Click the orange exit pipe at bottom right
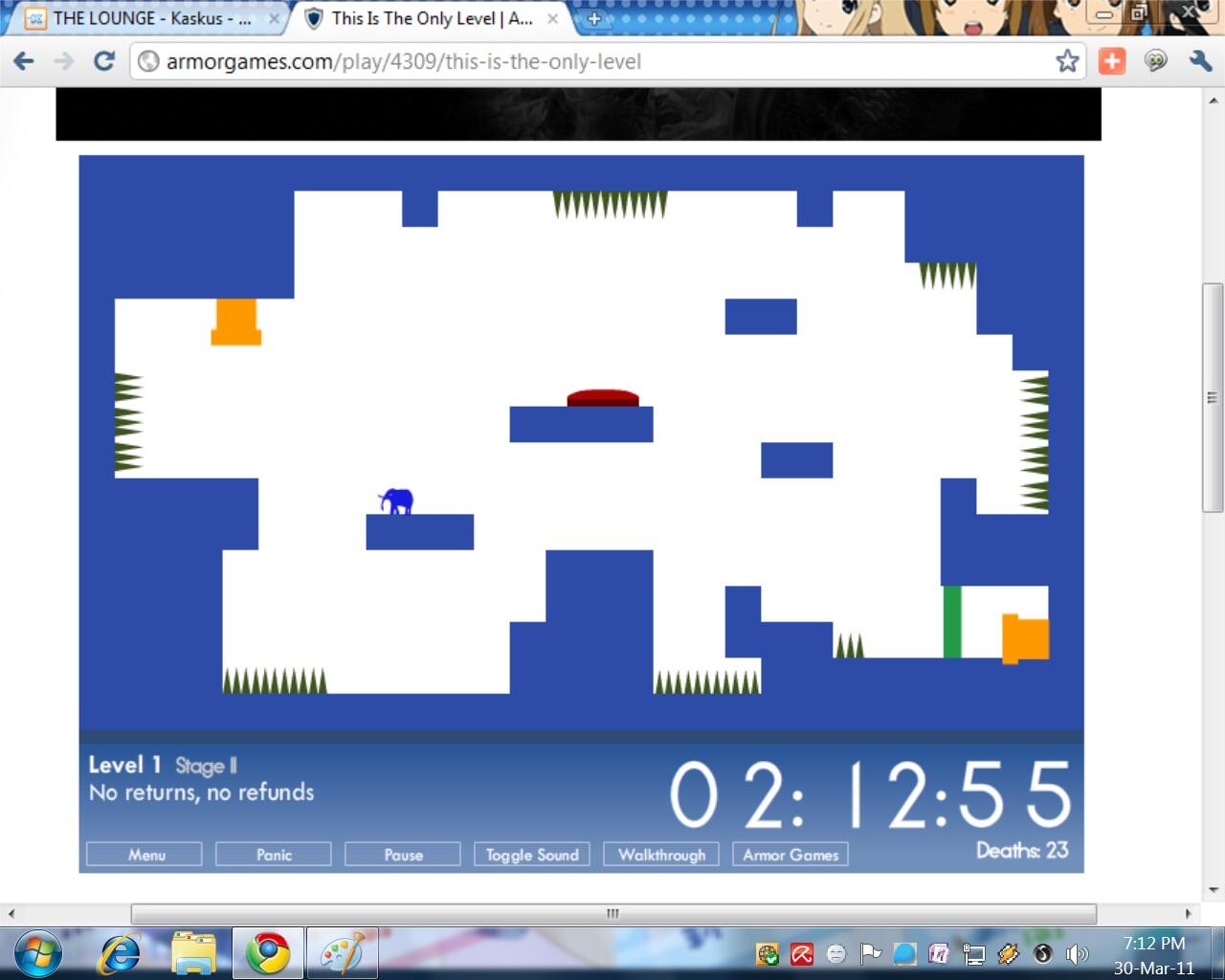The height and width of the screenshot is (980, 1225). click(1026, 638)
